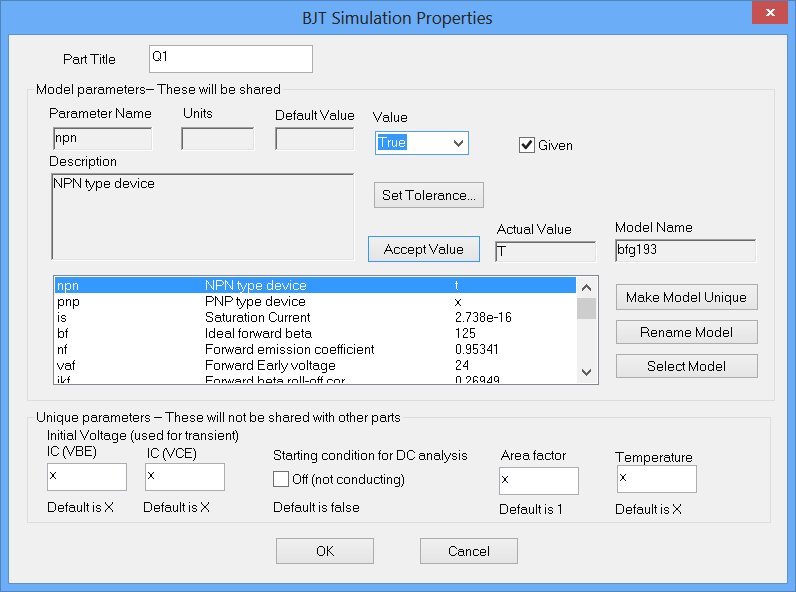Click the Rename Model button

pos(686,332)
